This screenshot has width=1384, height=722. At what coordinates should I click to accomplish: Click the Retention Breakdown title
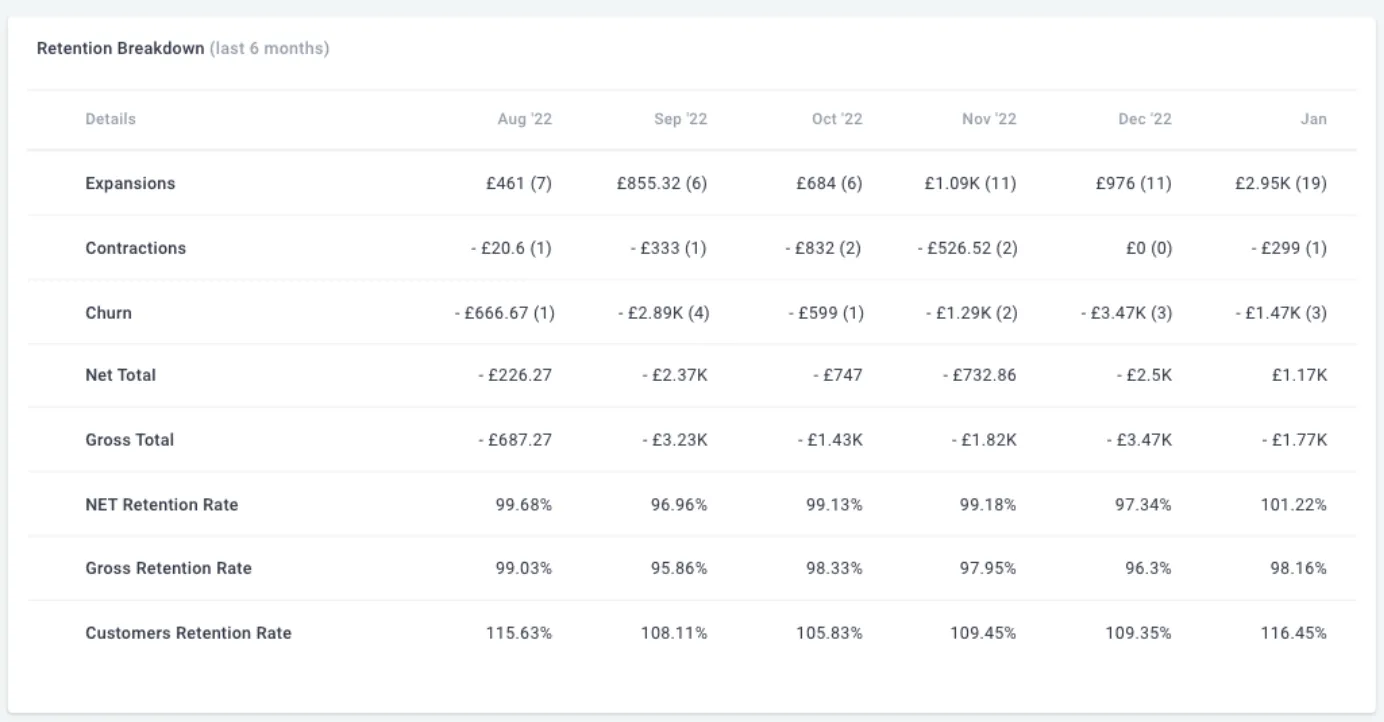click(120, 48)
